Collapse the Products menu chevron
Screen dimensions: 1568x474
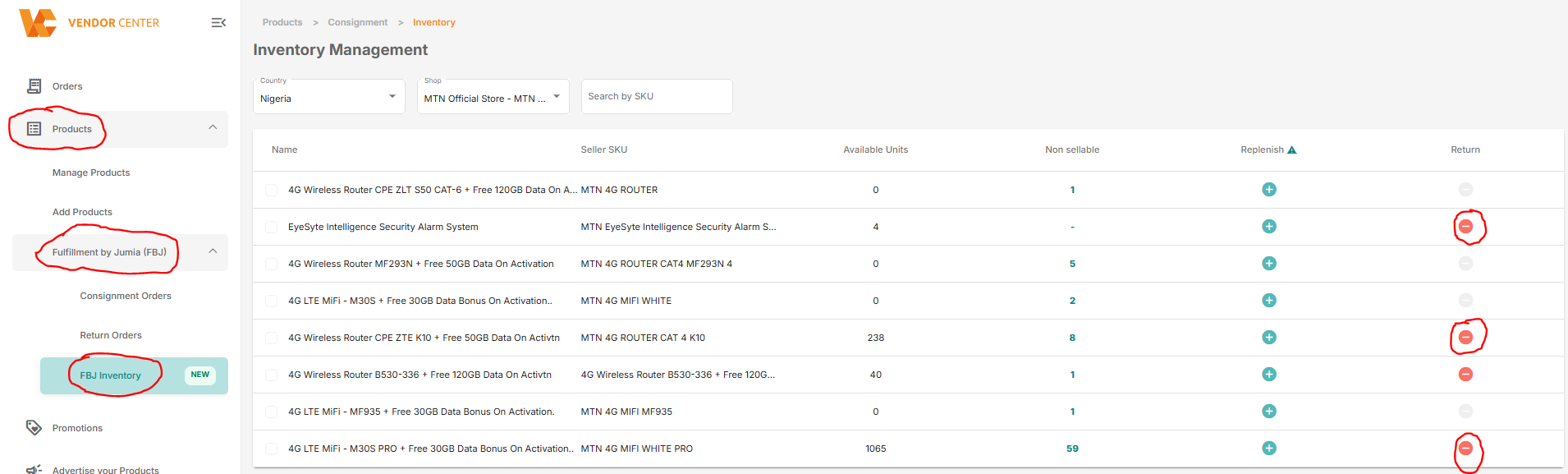pos(213,127)
